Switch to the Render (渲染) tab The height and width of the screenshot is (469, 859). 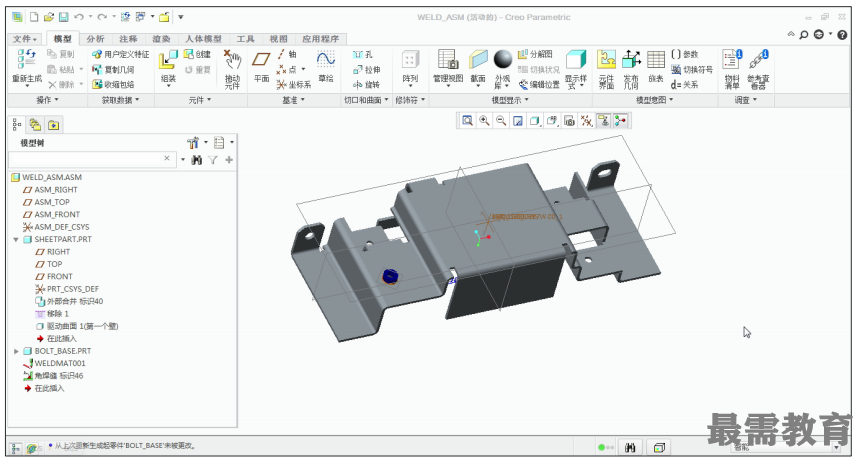161,39
